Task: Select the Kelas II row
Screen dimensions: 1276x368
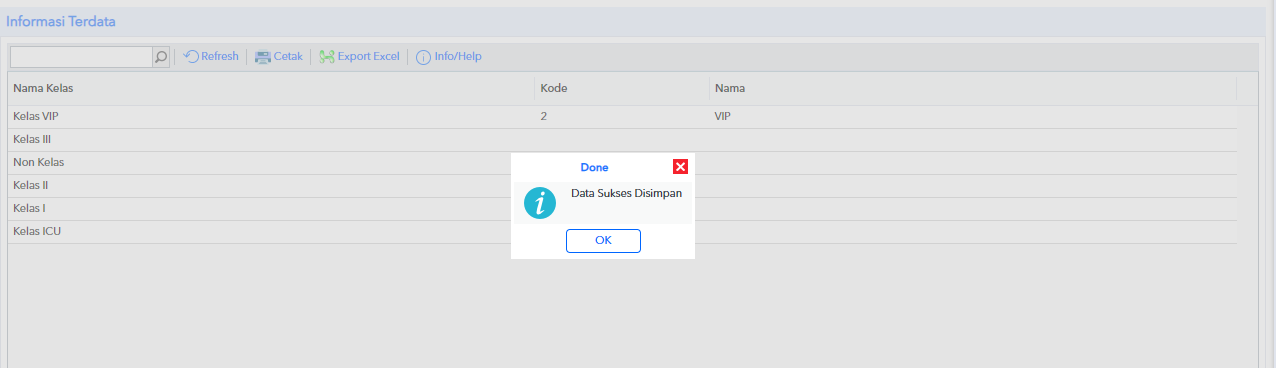Action: (x=622, y=185)
